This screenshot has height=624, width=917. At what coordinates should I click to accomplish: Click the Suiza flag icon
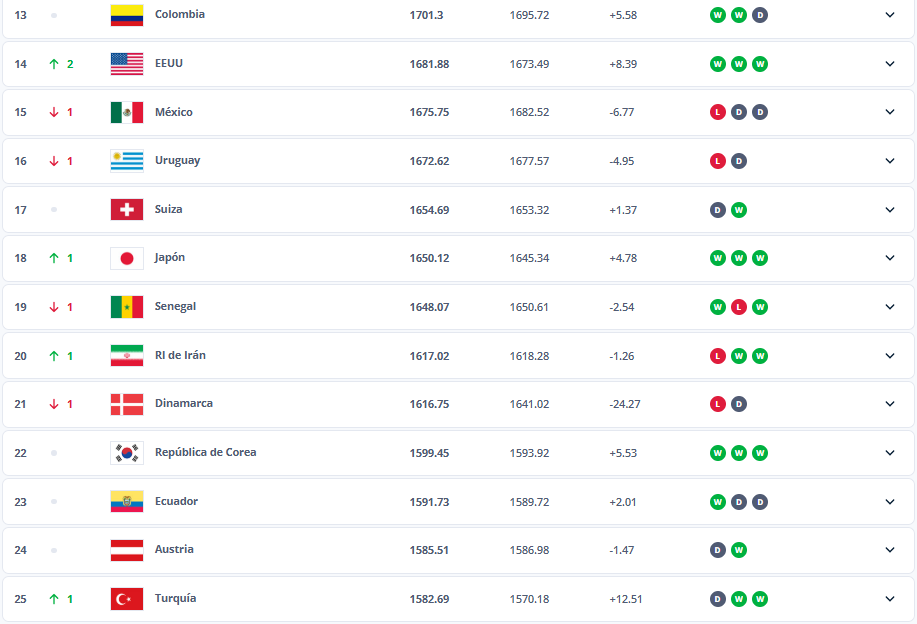pos(127,210)
